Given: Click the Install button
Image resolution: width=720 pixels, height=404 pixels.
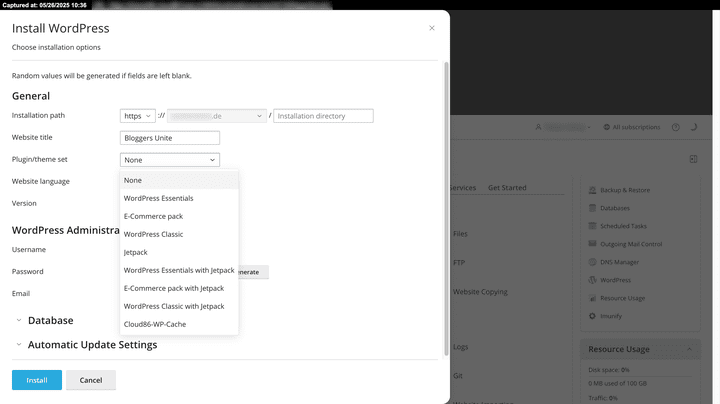Looking at the screenshot, I should (x=37, y=380).
